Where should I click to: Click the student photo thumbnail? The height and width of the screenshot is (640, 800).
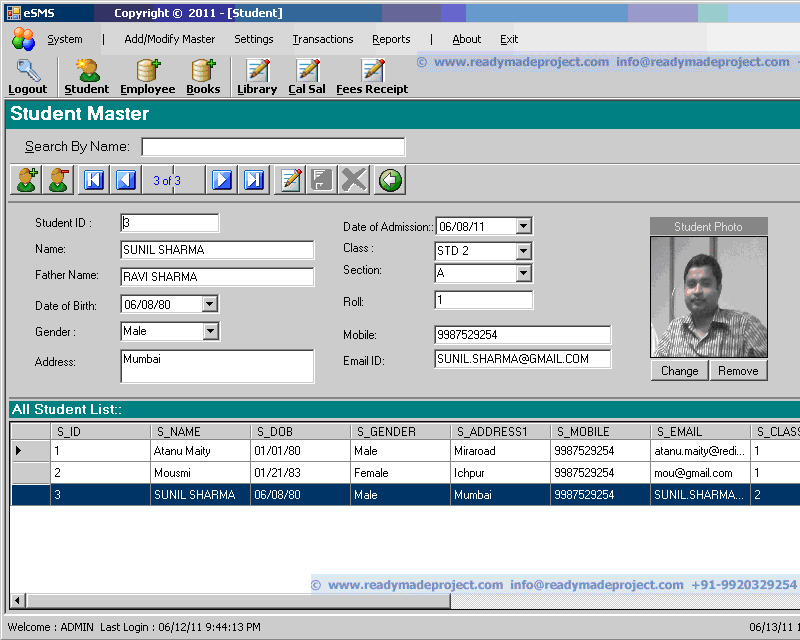pos(709,297)
